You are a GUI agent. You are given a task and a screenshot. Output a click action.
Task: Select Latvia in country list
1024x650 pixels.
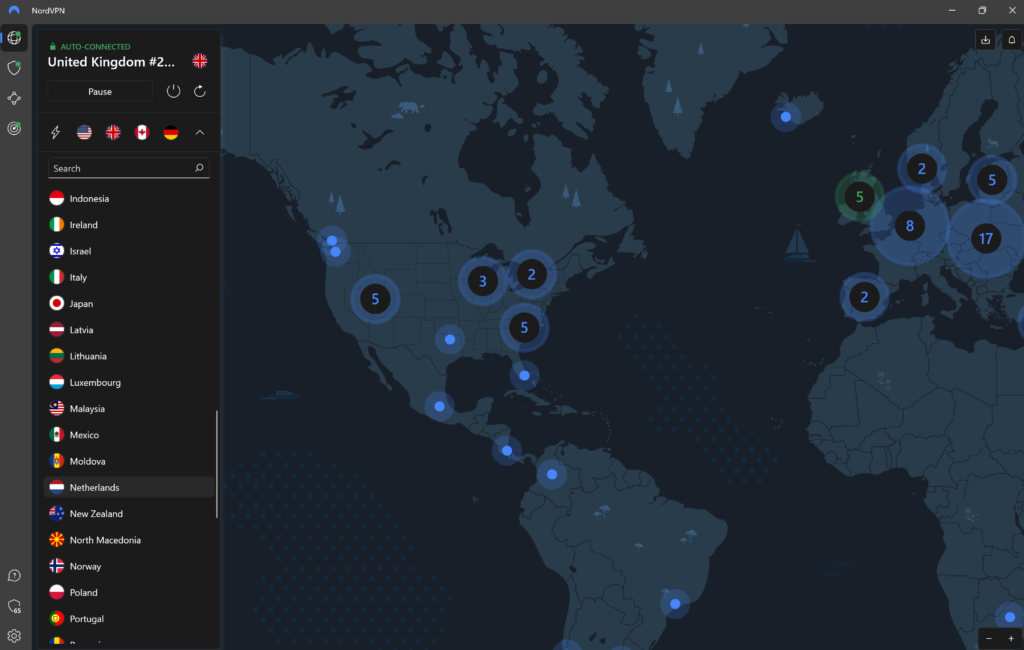point(129,330)
